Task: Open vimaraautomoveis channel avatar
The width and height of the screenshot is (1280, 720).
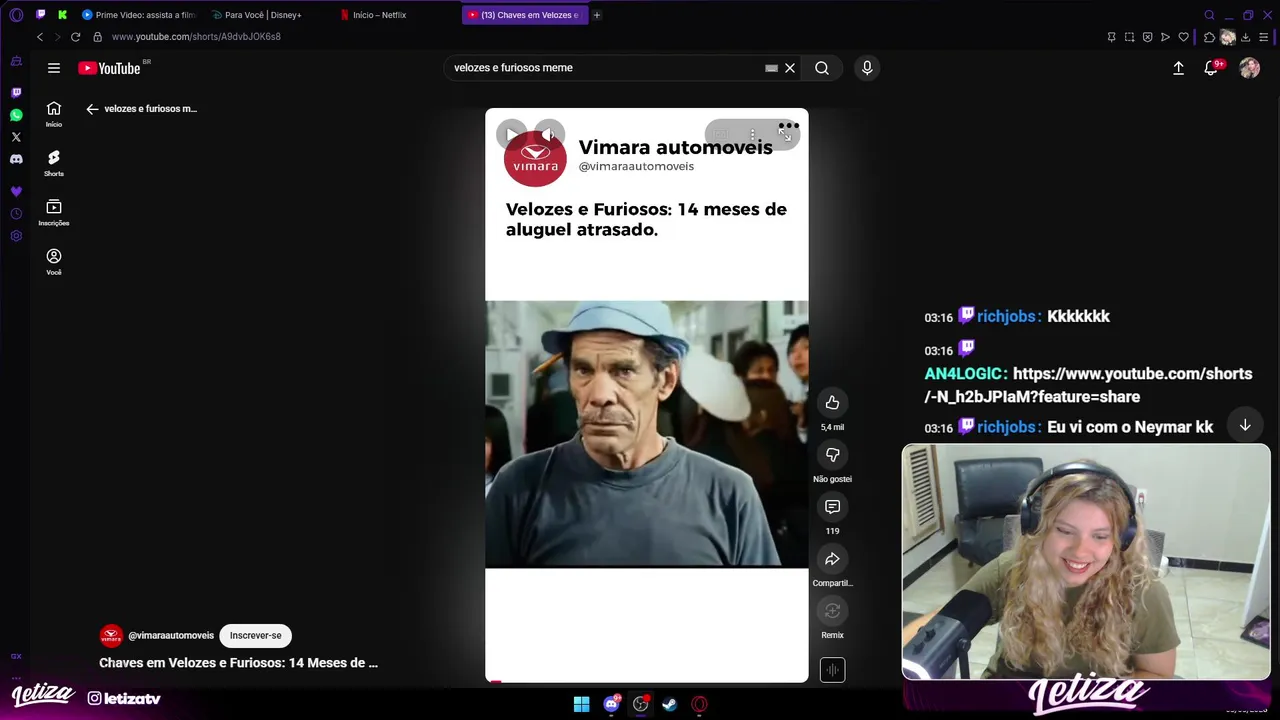Action: click(111, 635)
